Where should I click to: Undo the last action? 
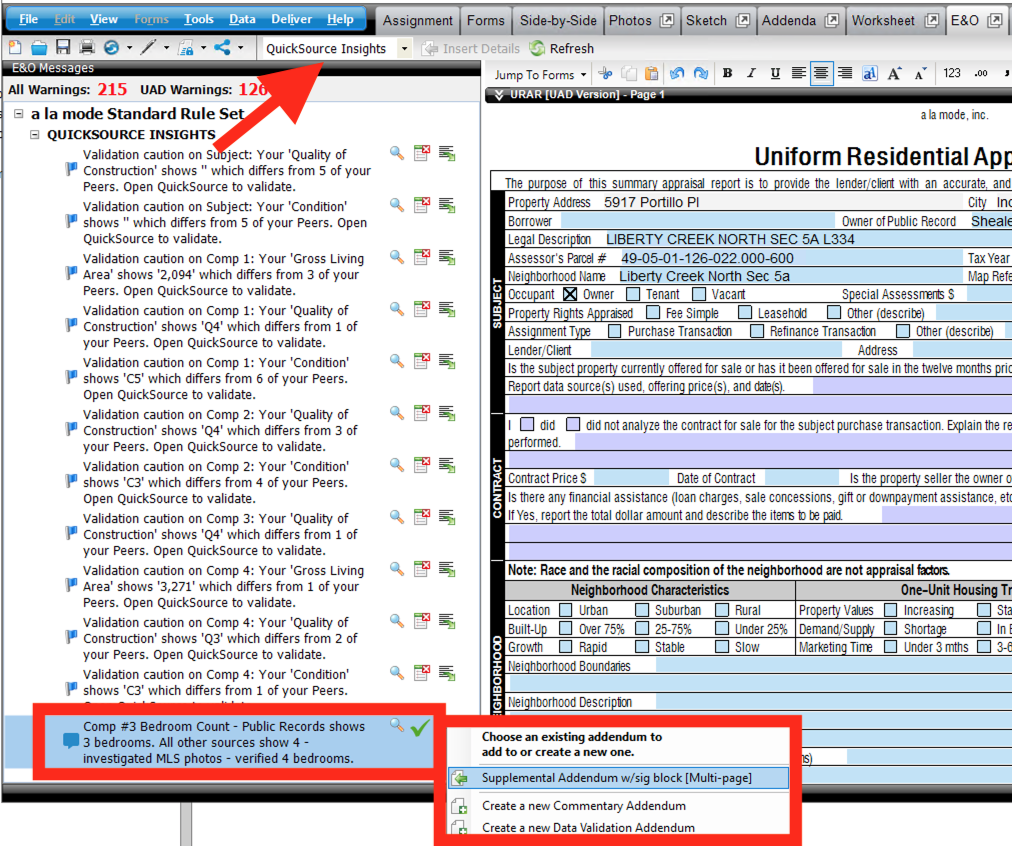point(677,74)
